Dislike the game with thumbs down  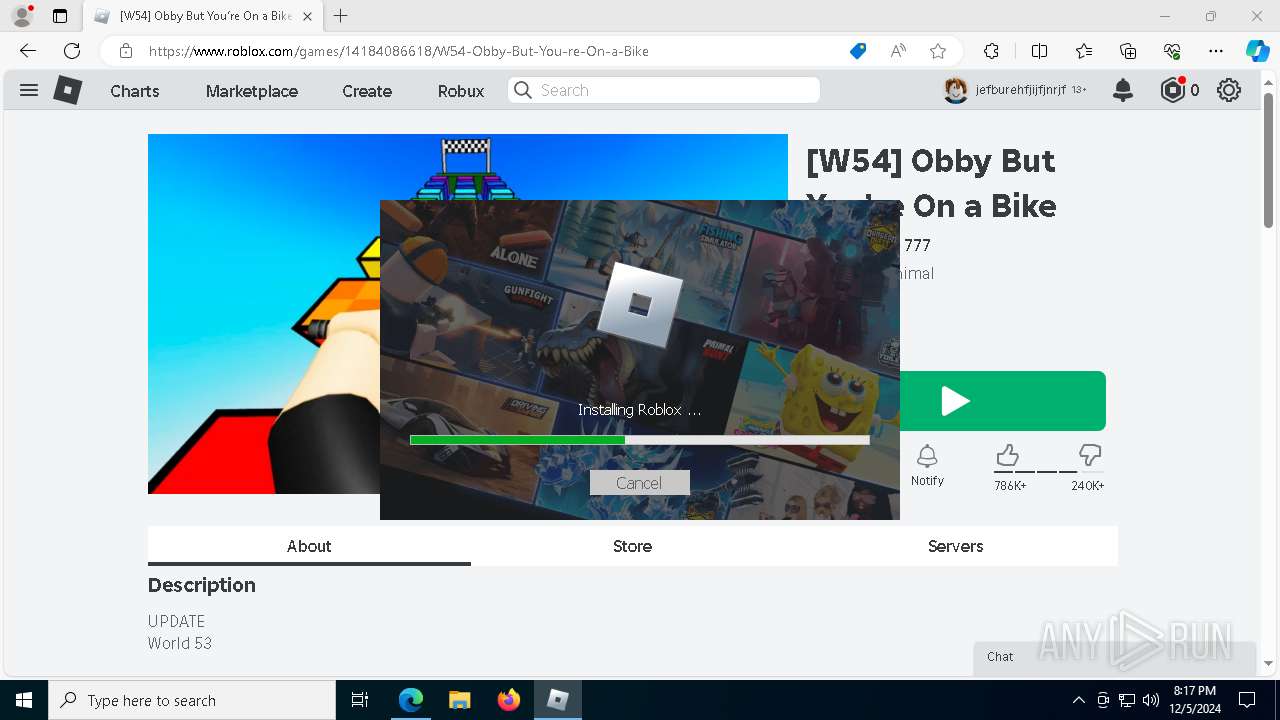coord(1090,456)
